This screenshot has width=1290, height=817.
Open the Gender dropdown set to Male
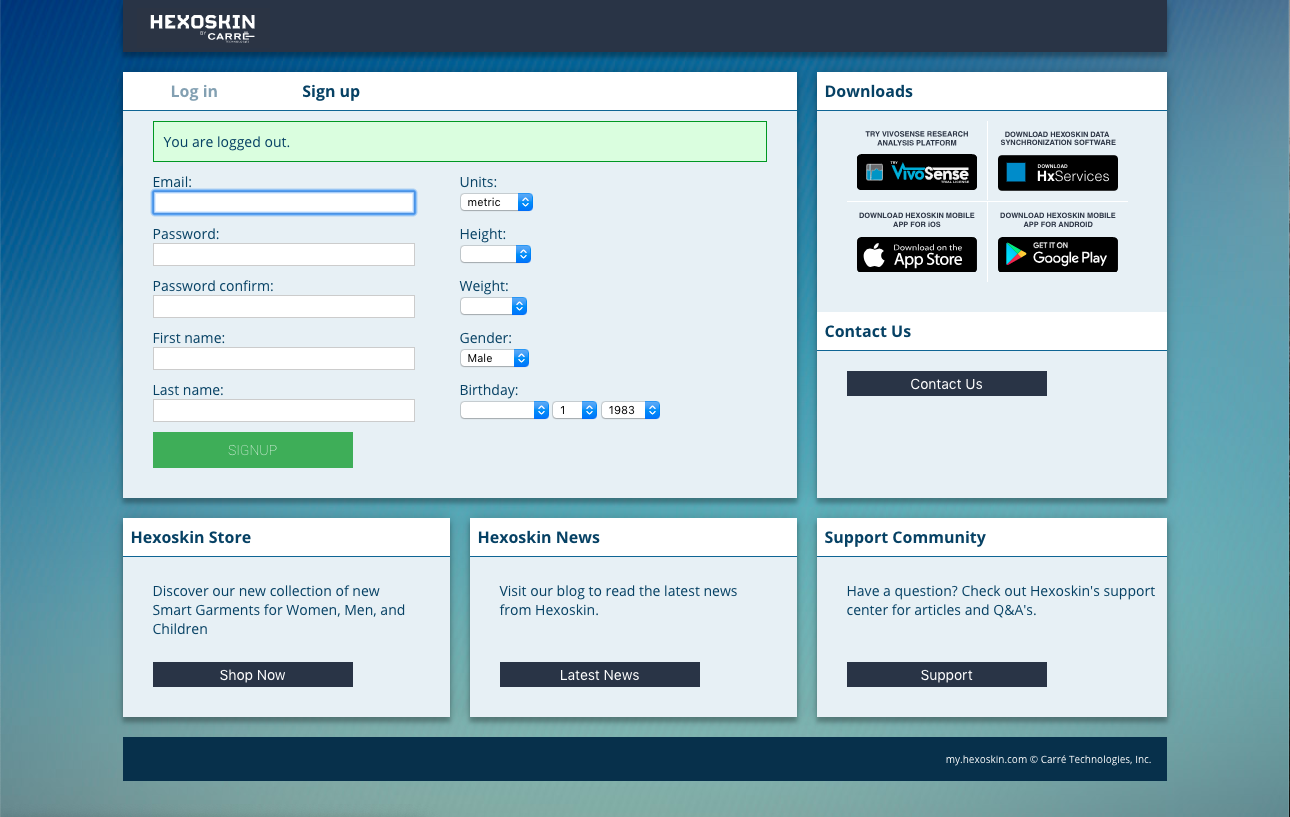click(487, 357)
